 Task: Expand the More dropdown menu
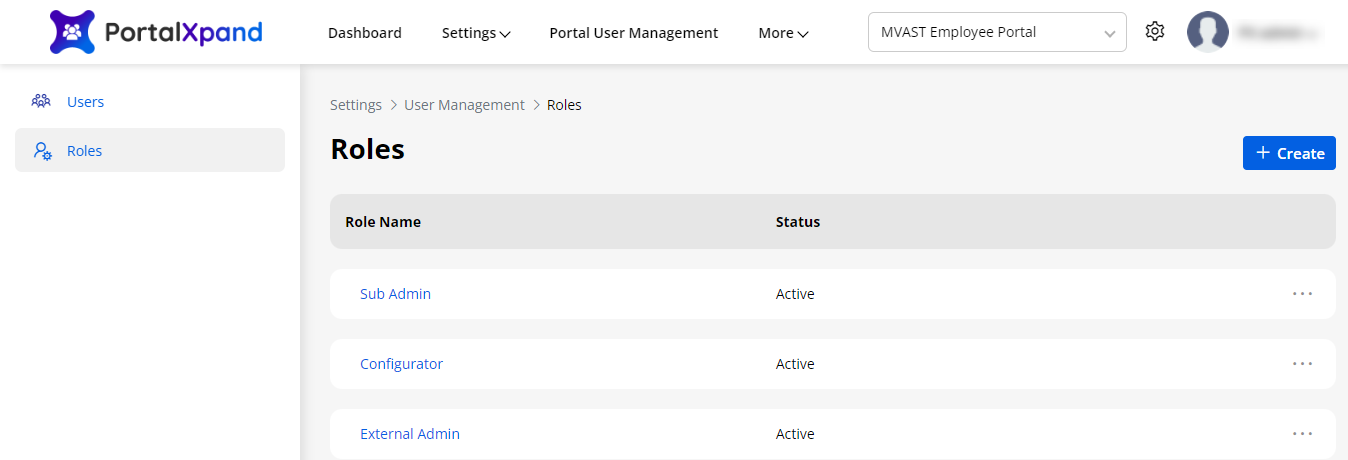783,33
